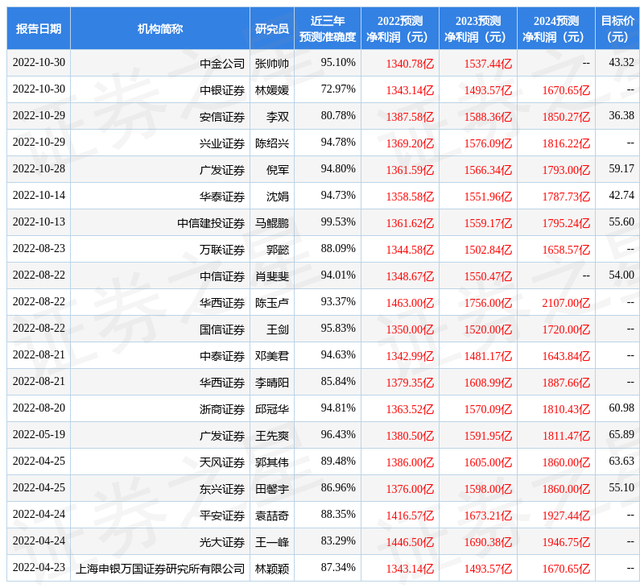
Task: Click analyst name 倪军
Action: pos(278,170)
